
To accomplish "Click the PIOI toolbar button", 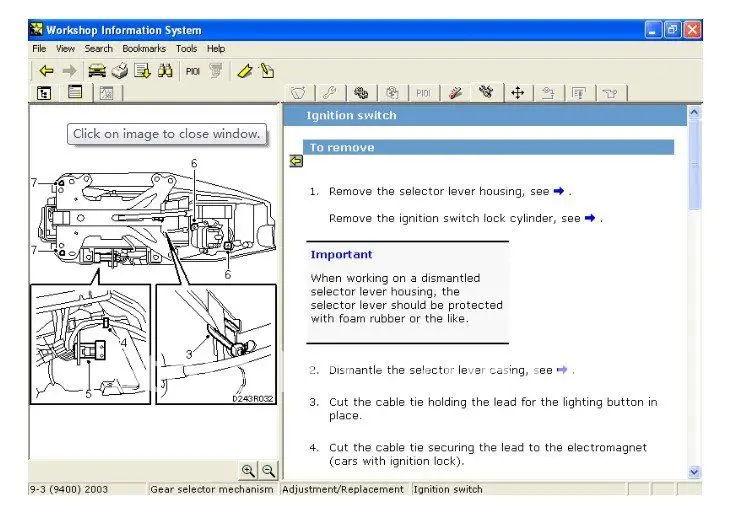I will [193, 71].
